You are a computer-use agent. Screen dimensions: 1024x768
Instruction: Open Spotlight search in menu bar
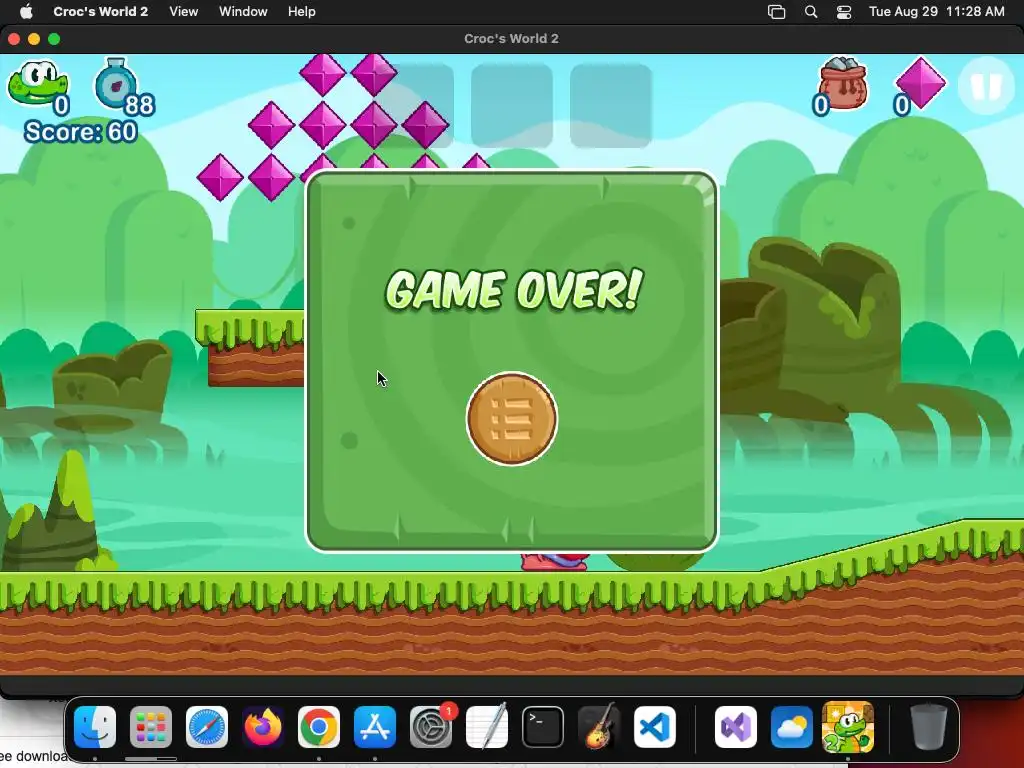tap(811, 12)
